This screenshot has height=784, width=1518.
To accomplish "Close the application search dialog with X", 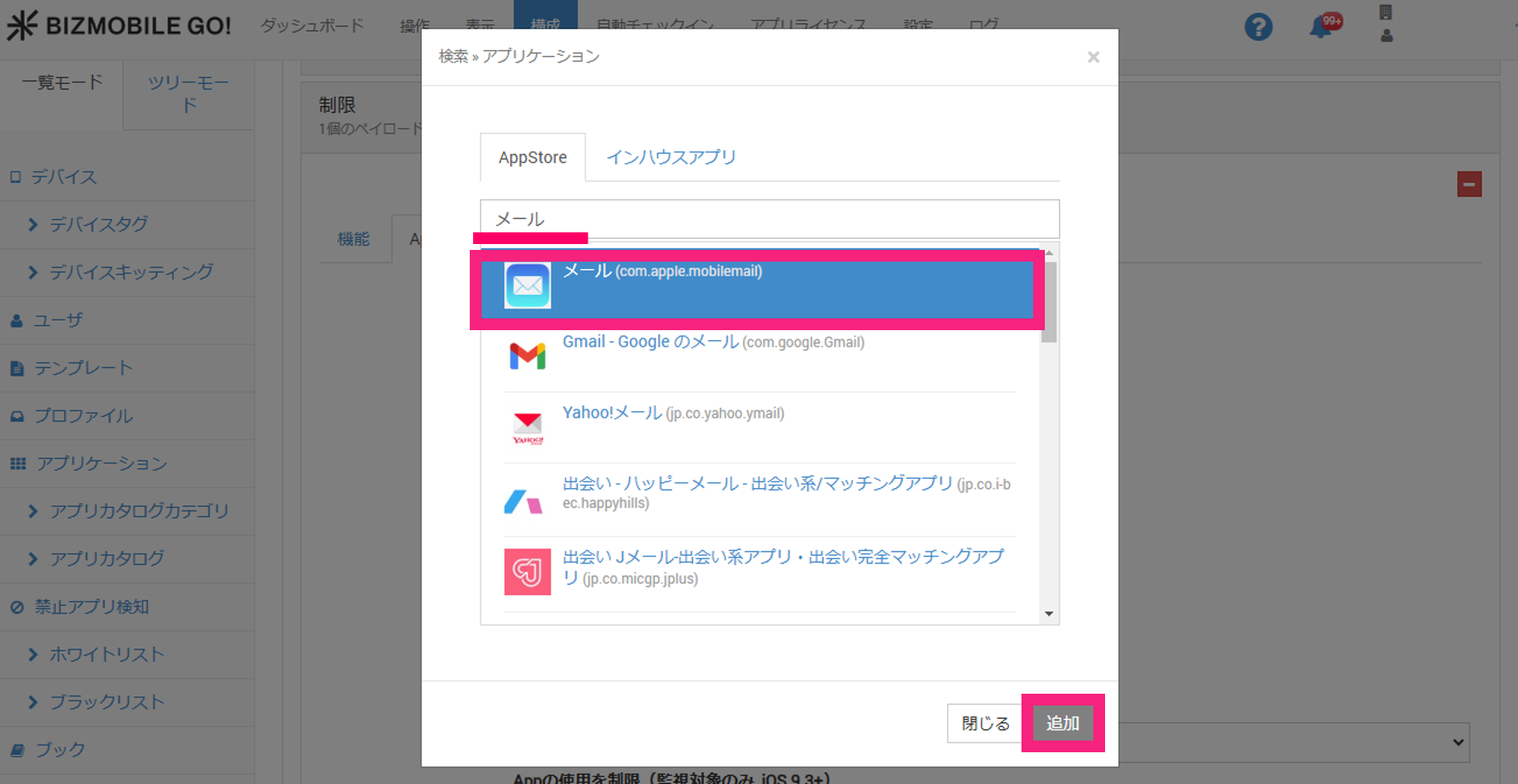I will 1093,57.
